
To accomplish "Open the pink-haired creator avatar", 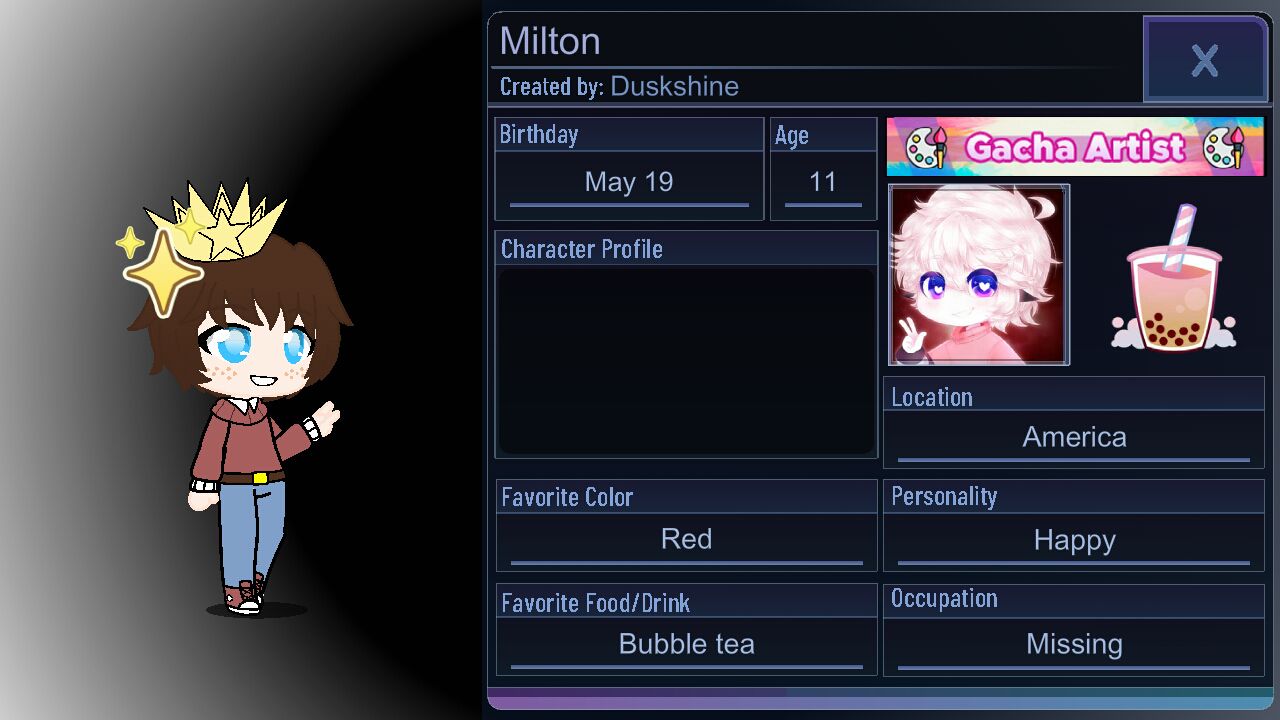I will tap(978, 275).
